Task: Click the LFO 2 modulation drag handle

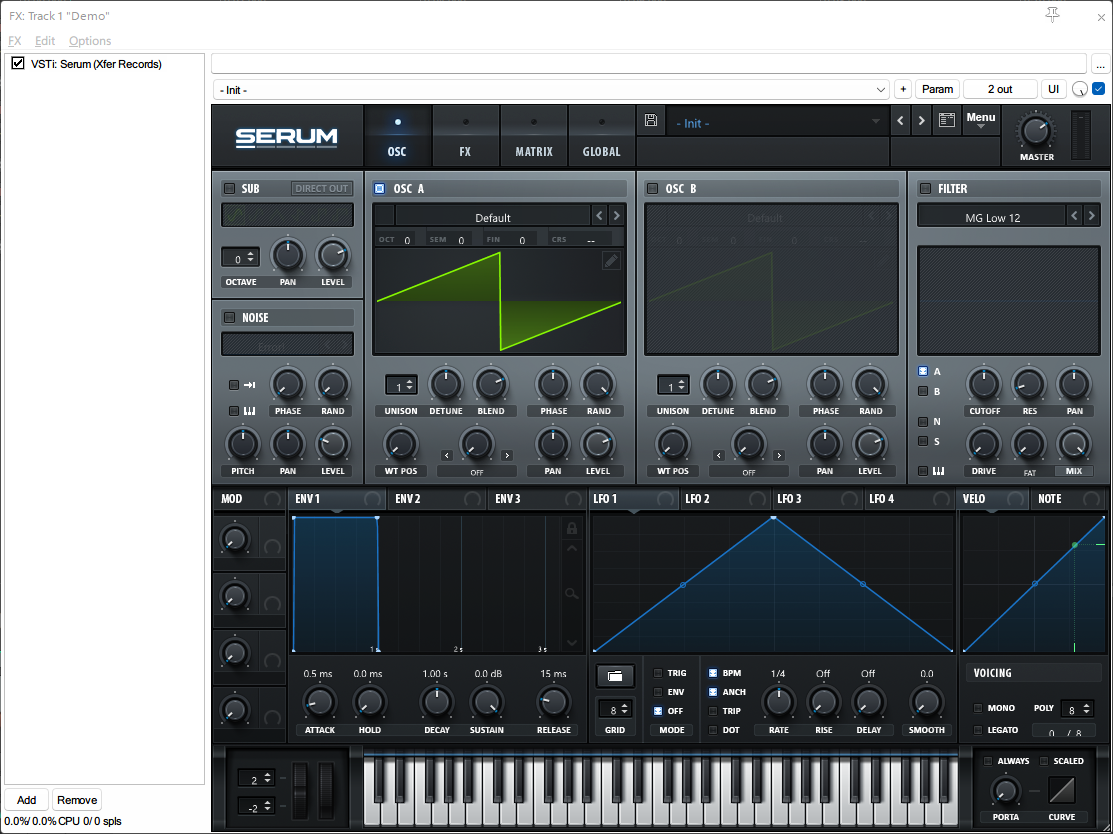Action: (757, 499)
